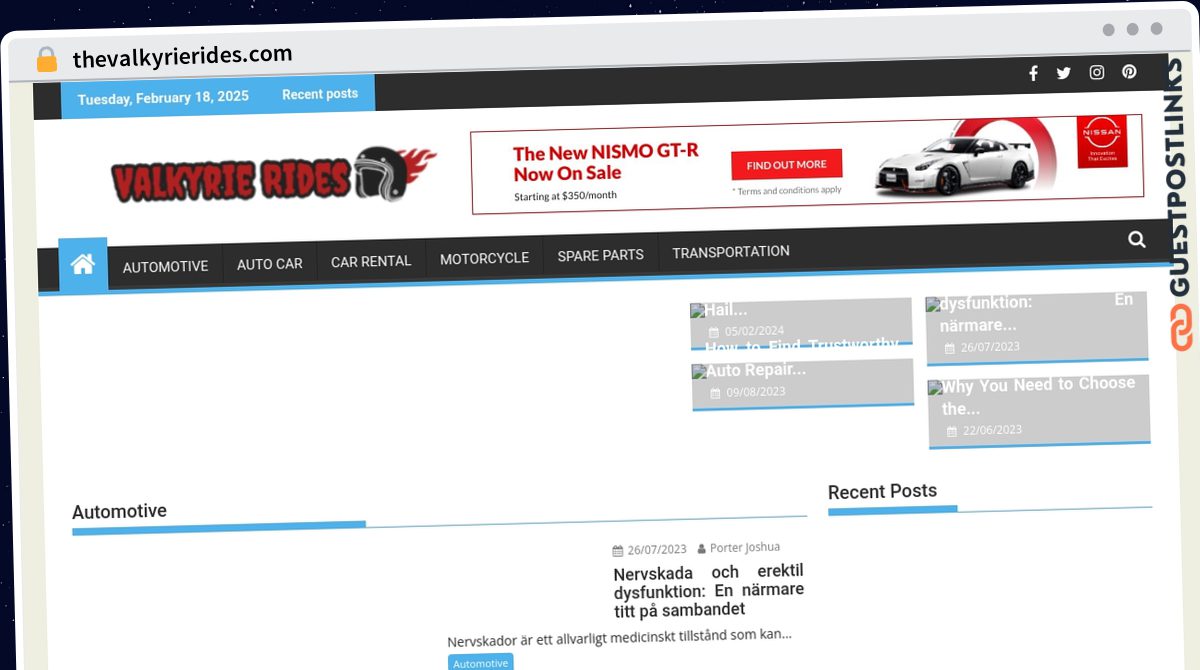The width and height of the screenshot is (1200, 670).
Task: Open the Motorcycle menu item
Action: click(484, 258)
